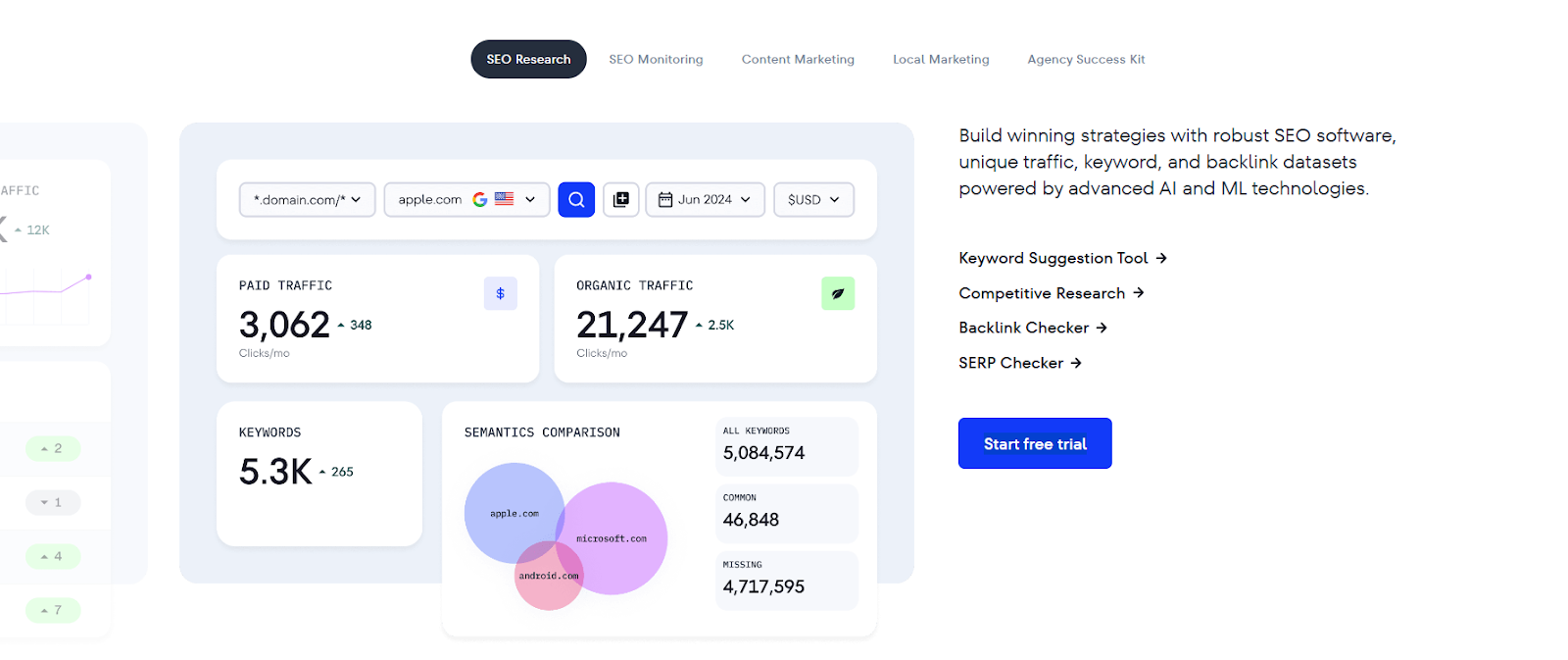Select the SEO Research tab
The height and width of the screenshot is (660, 1568).
point(528,59)
